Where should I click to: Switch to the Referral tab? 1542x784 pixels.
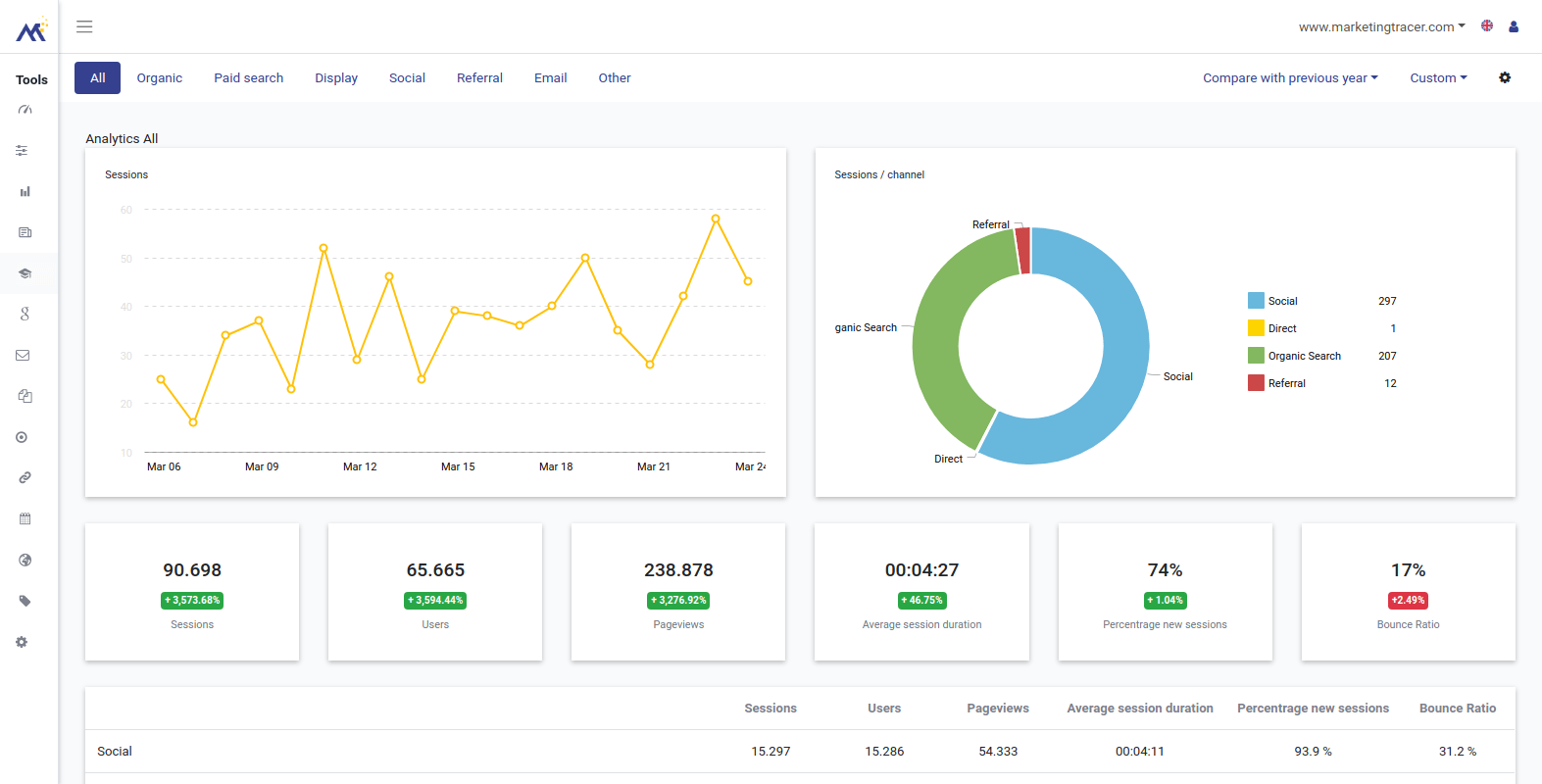pos(479,77)
